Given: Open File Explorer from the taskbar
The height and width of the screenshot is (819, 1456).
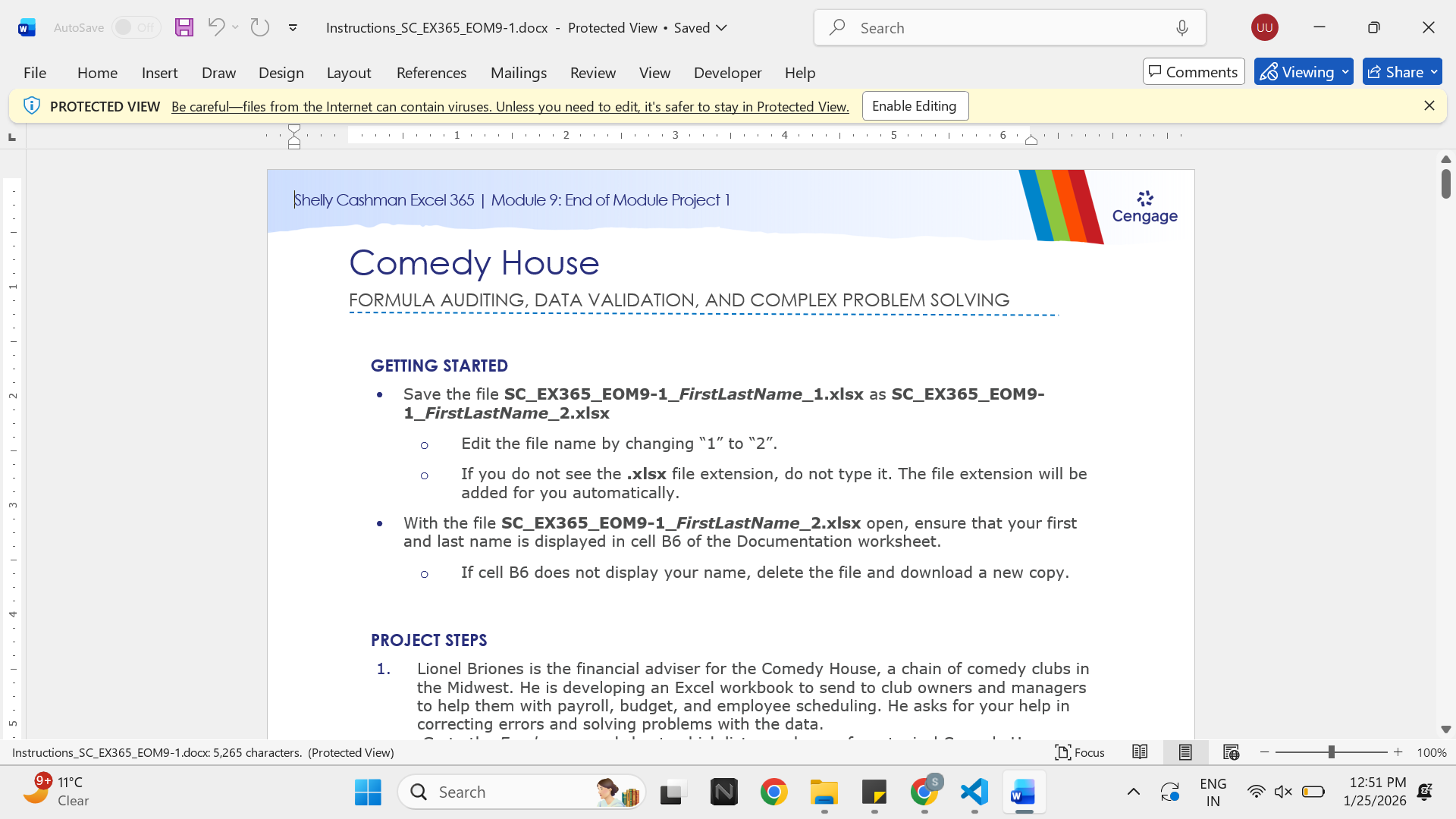Looking at the screenshot, I should coord(824,792).
